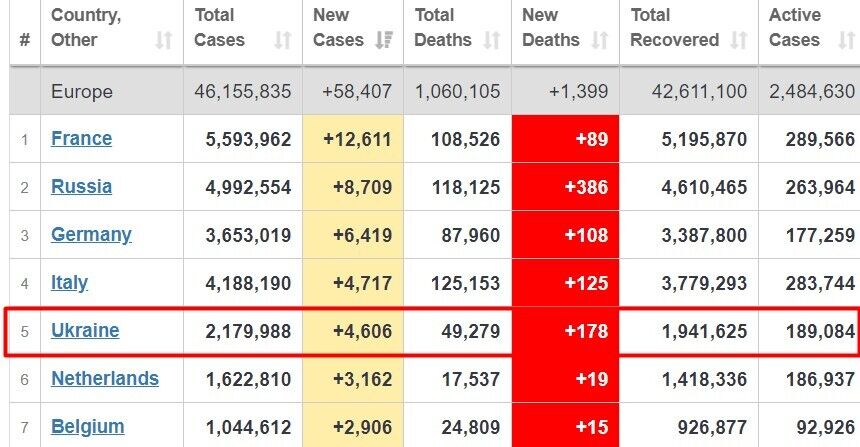Click Russia's red +386 new deaths cell

point(565,187)
